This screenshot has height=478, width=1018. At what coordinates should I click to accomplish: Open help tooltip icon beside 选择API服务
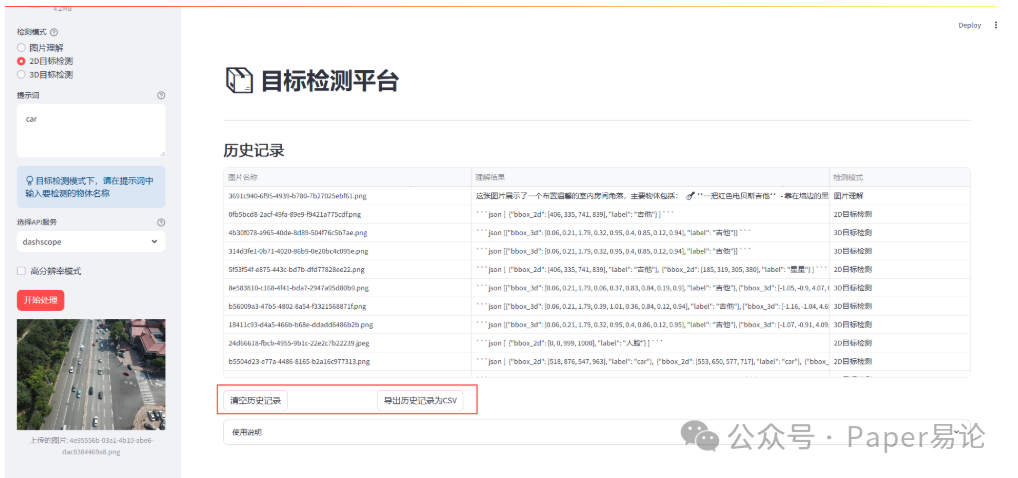pyautogui.click(x=161, y=222)
